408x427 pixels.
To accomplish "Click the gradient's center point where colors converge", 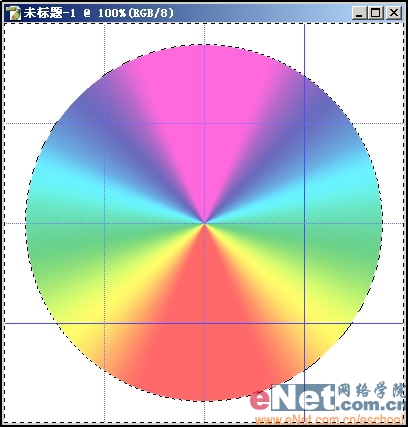I will (x=204, y=223).
